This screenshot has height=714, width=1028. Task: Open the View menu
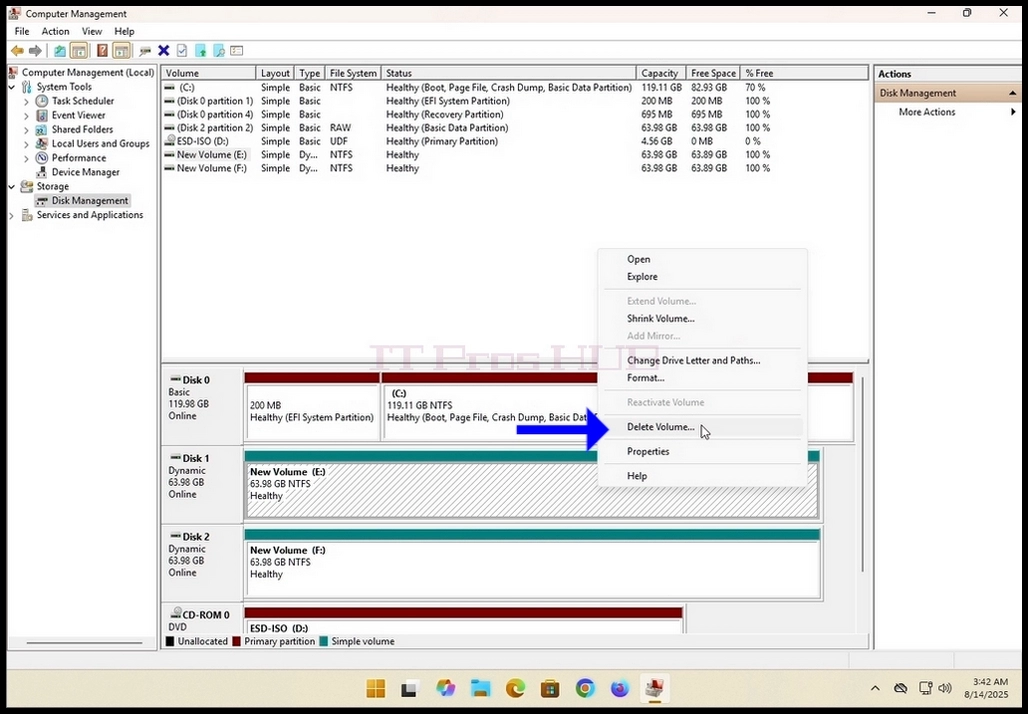[92, 31]
